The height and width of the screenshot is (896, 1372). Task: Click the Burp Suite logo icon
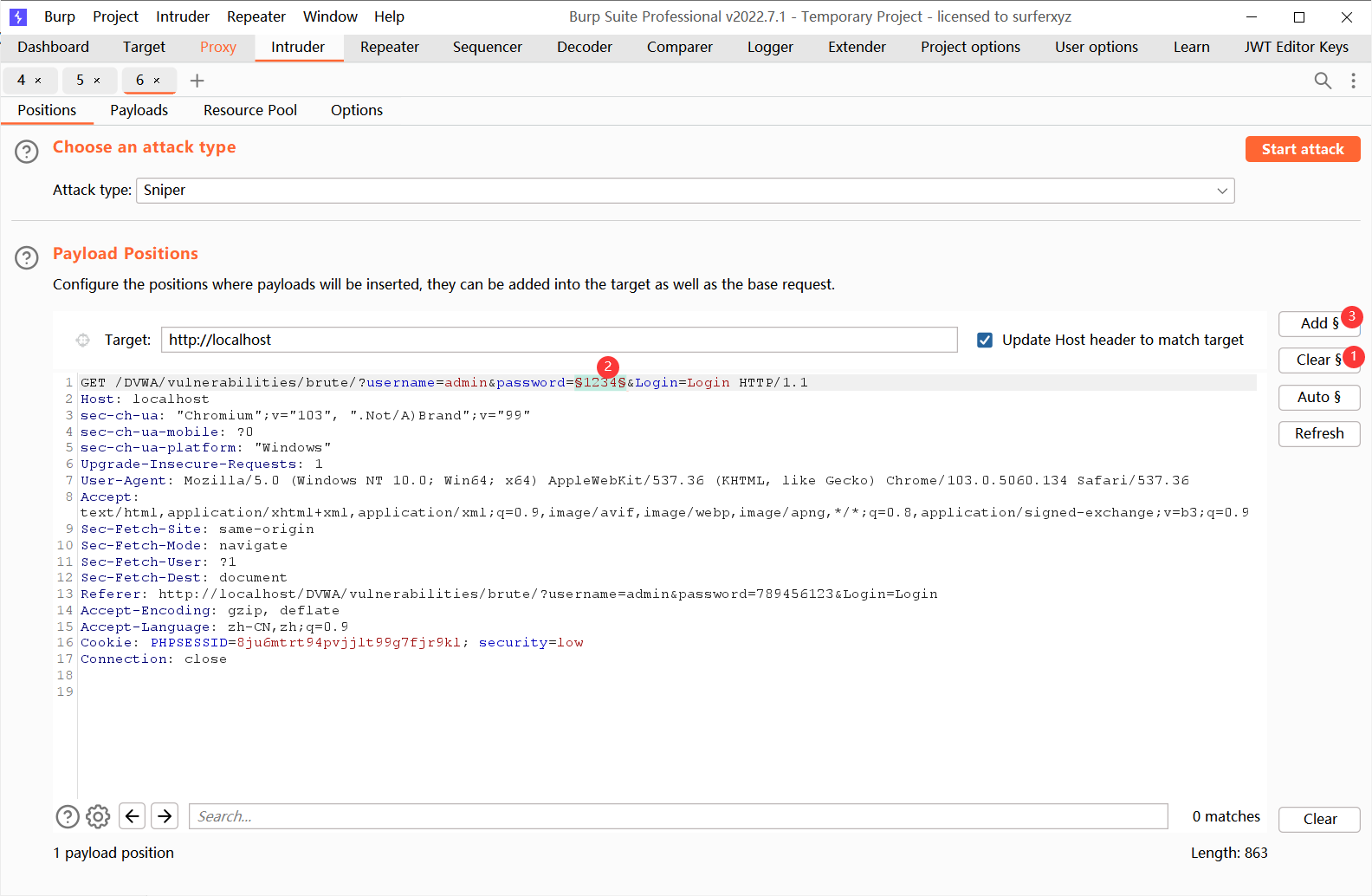[18, 16]
